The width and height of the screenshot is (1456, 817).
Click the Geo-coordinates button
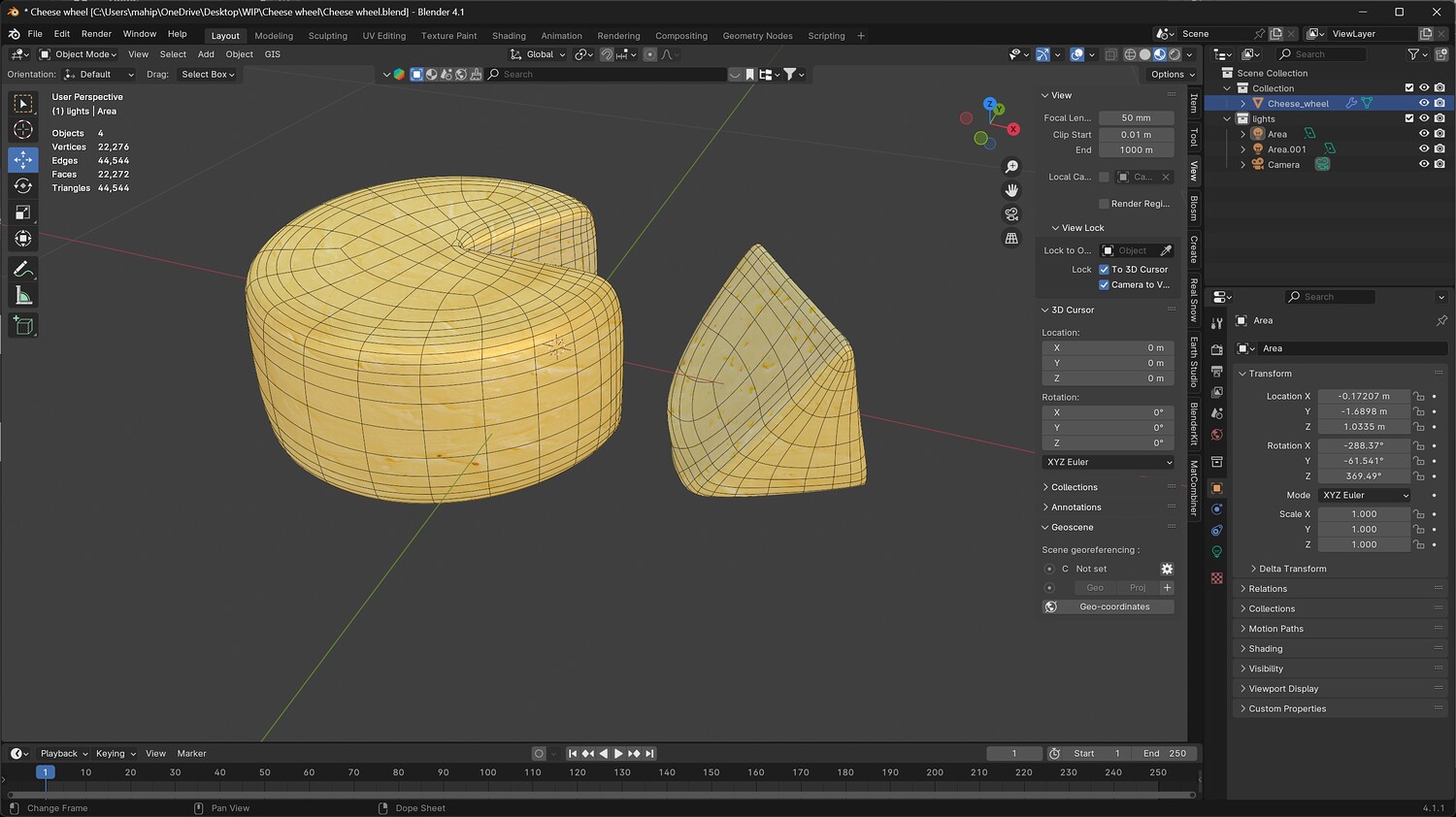click(1113, 607)
